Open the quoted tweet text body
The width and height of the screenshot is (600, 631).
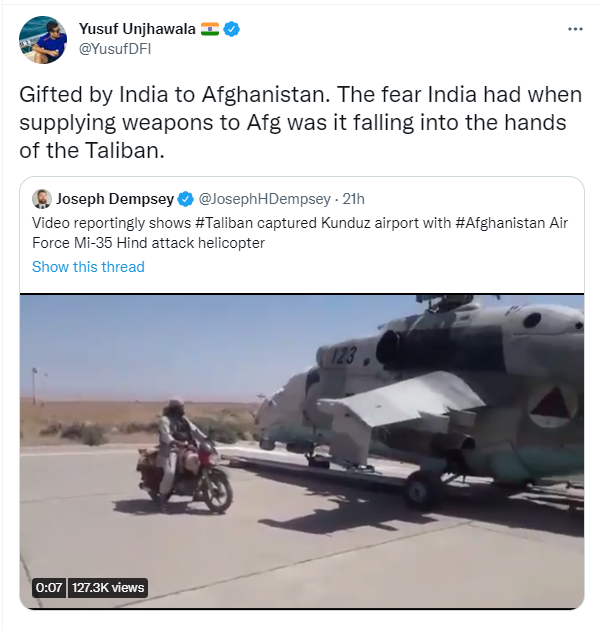point(300,233)
